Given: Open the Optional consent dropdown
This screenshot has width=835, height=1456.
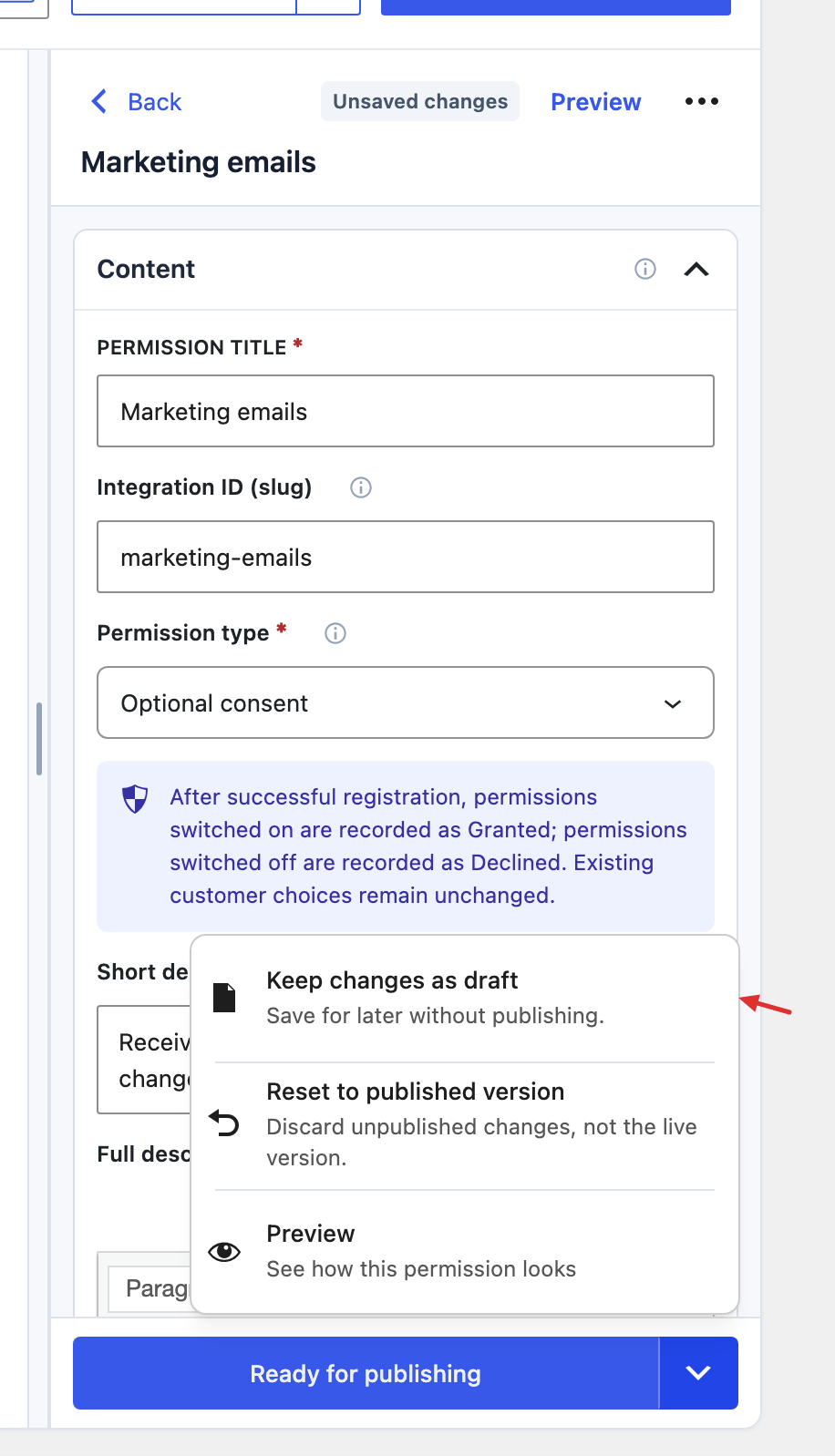Looking at the screenshot, I should tap(406, 702).
